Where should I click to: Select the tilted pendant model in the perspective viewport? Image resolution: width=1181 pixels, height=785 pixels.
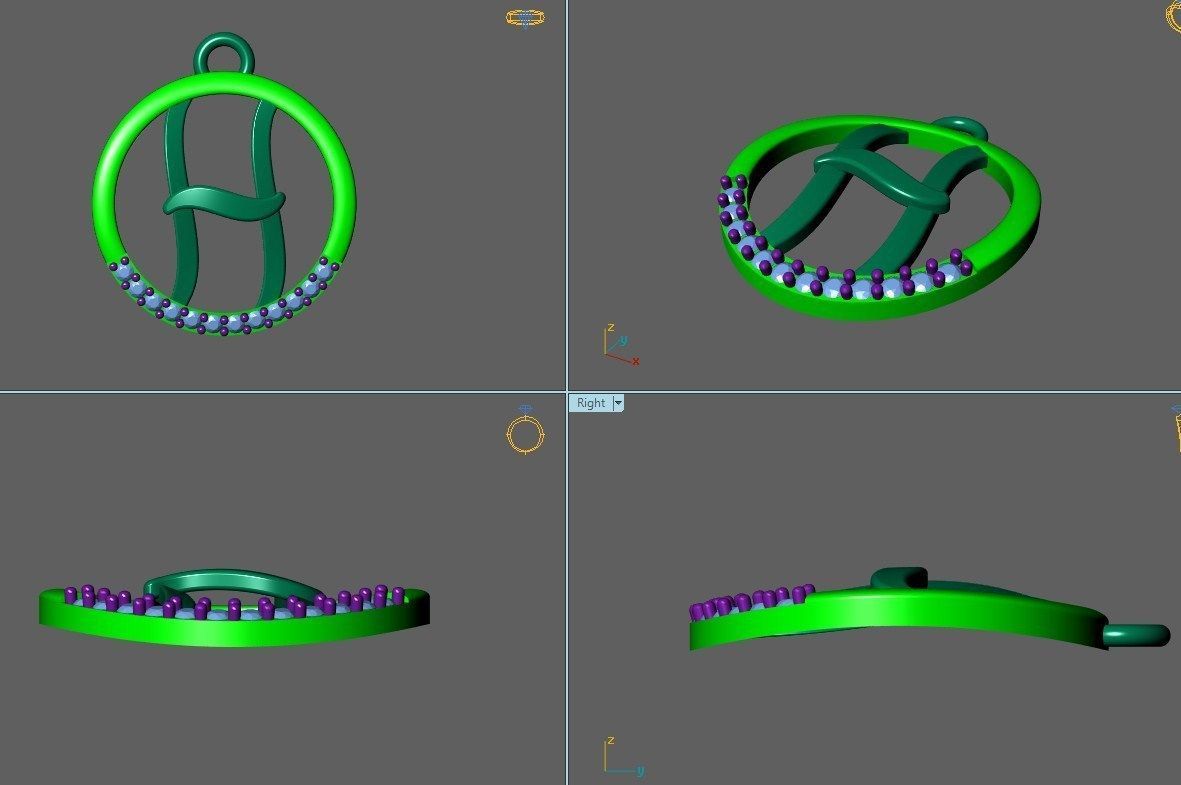[880, 218]
